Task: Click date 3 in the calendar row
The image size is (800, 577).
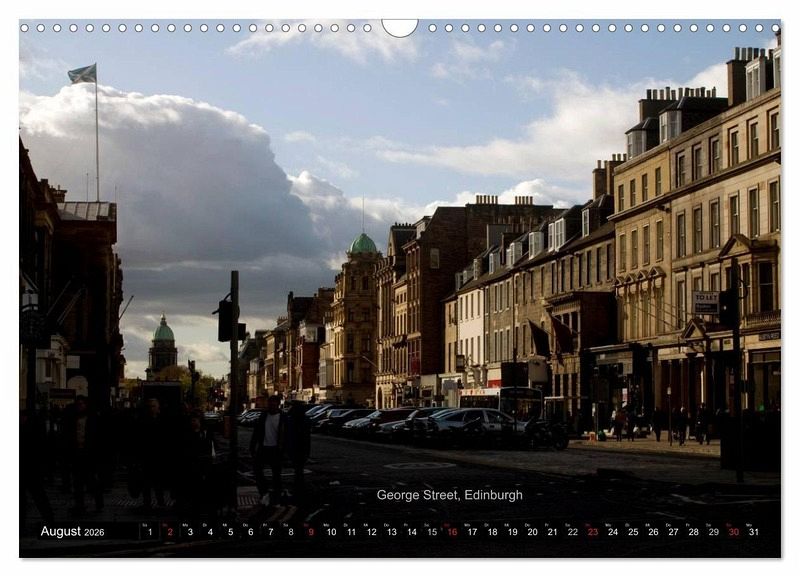Action: pos(190,532)
